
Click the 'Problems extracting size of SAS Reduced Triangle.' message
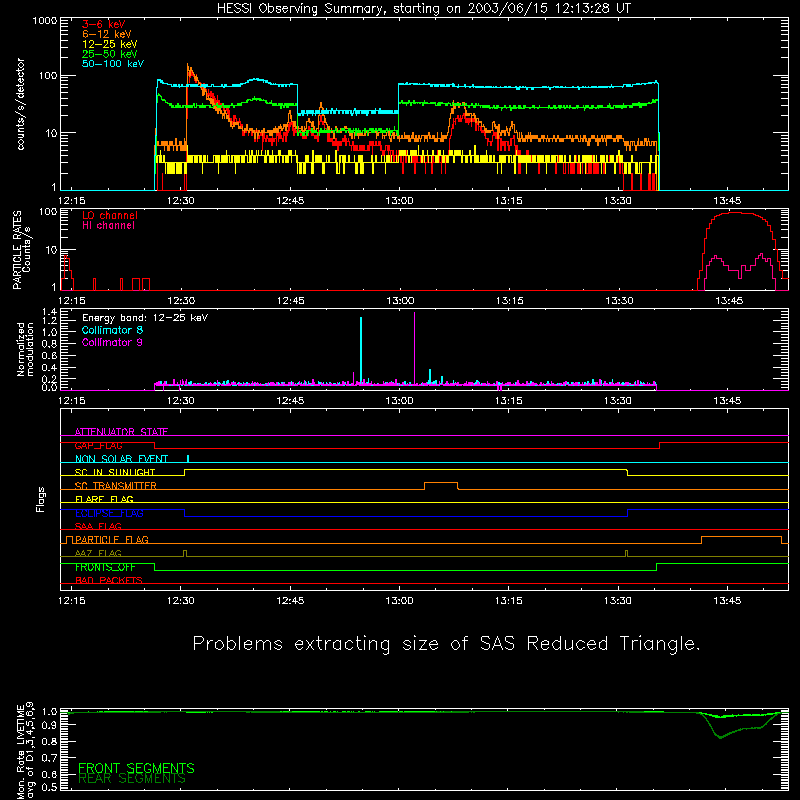(x=446, y=644)
